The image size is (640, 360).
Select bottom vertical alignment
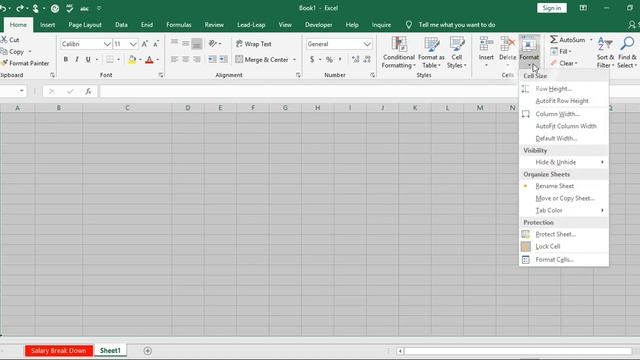click(x=197, y=44)
